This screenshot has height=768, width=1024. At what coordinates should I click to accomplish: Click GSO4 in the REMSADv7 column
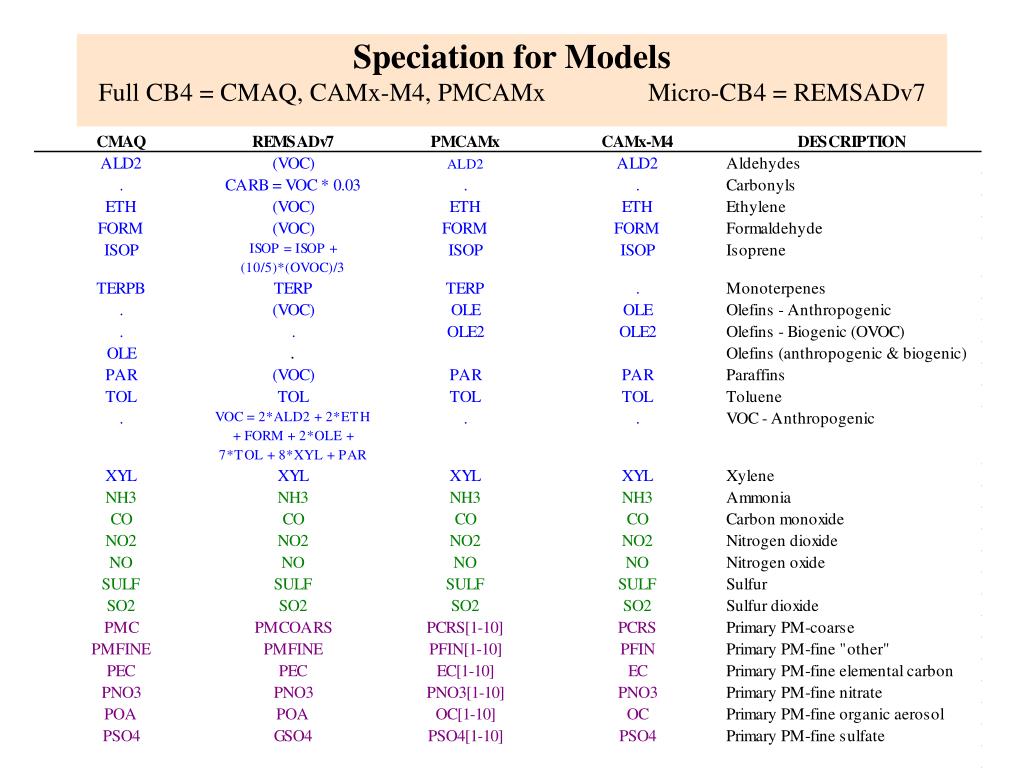coord(293,736)
